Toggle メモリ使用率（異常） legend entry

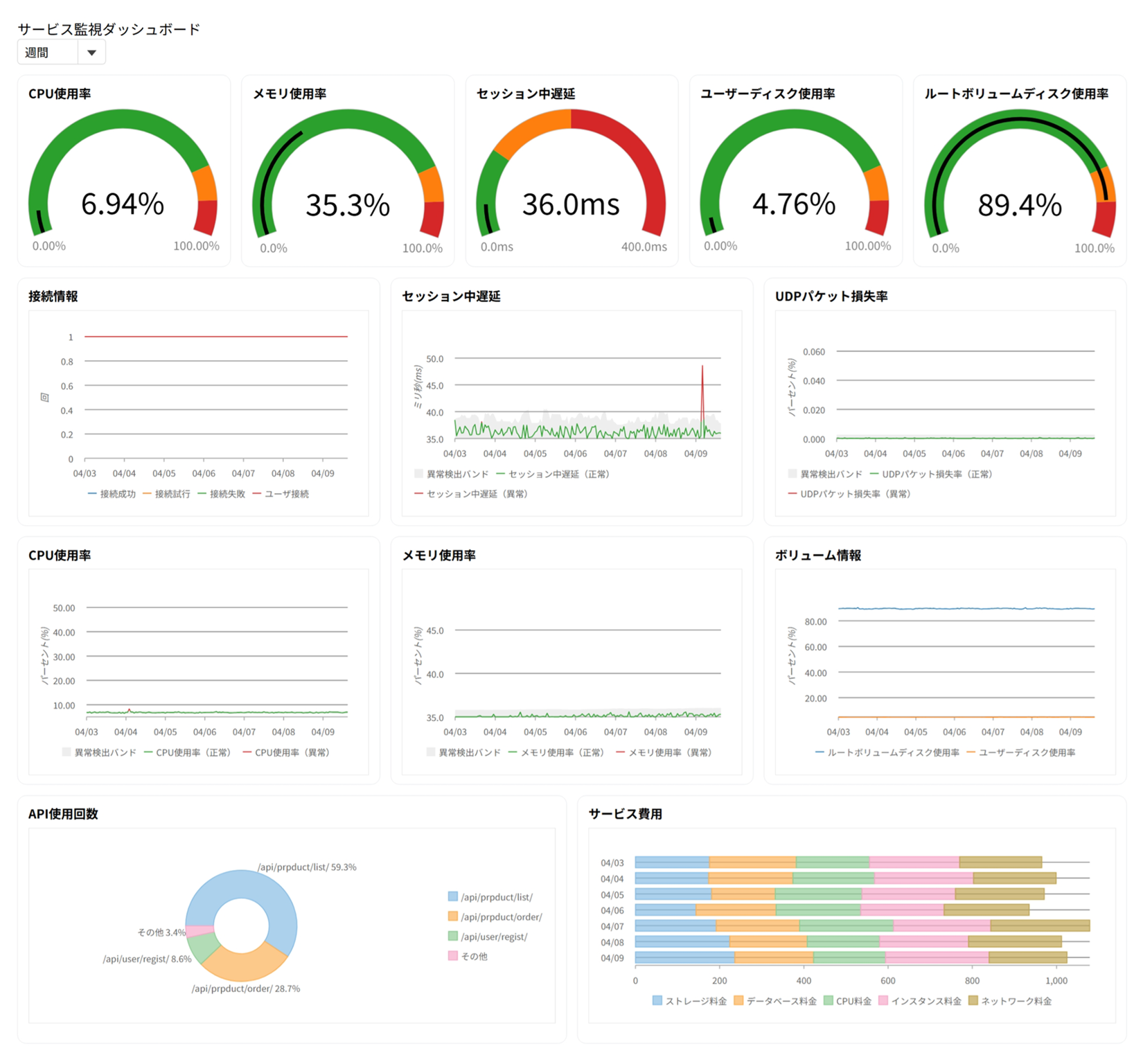tap(664, 752)
